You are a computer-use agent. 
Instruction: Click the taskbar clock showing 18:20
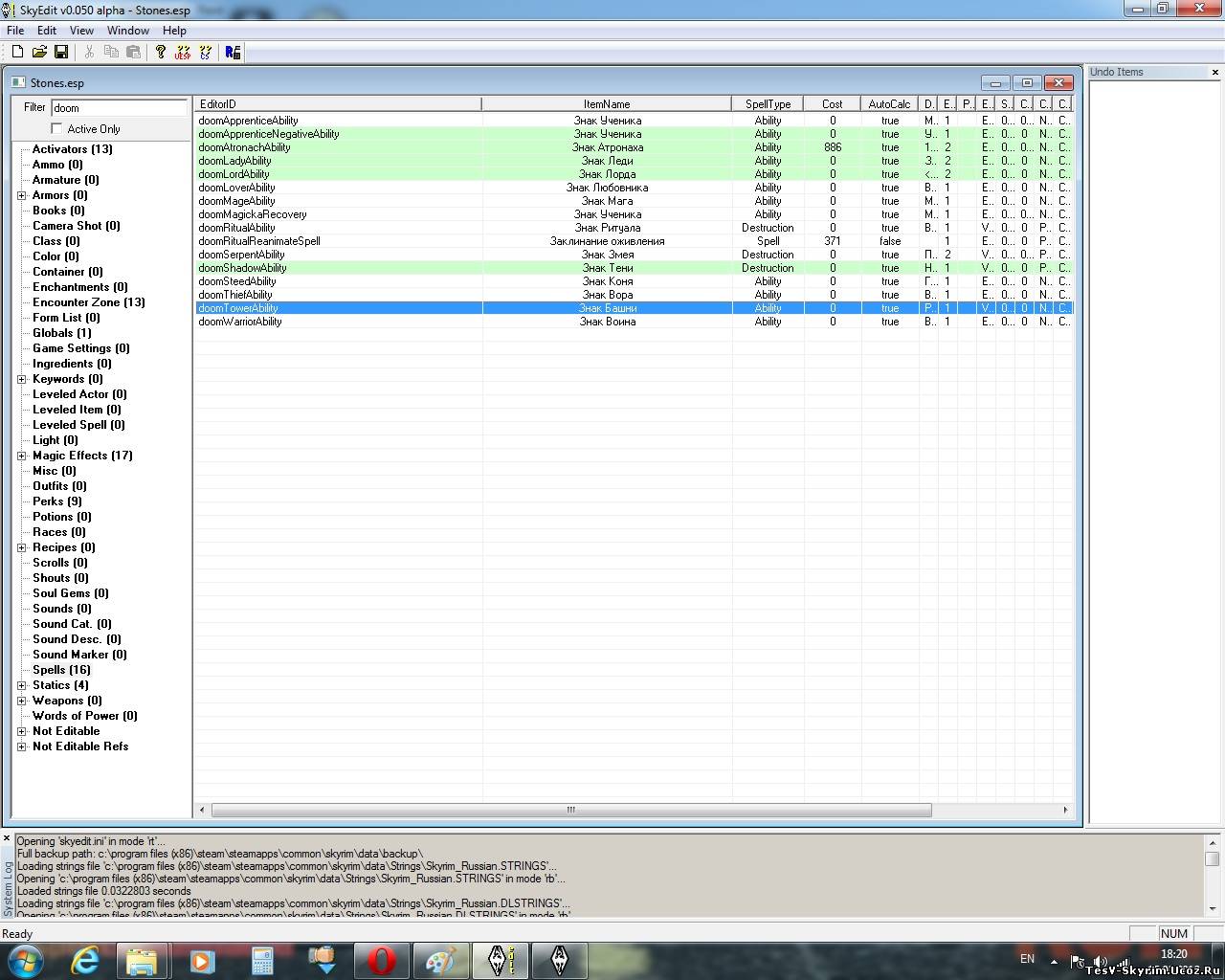click(1173, 954)
